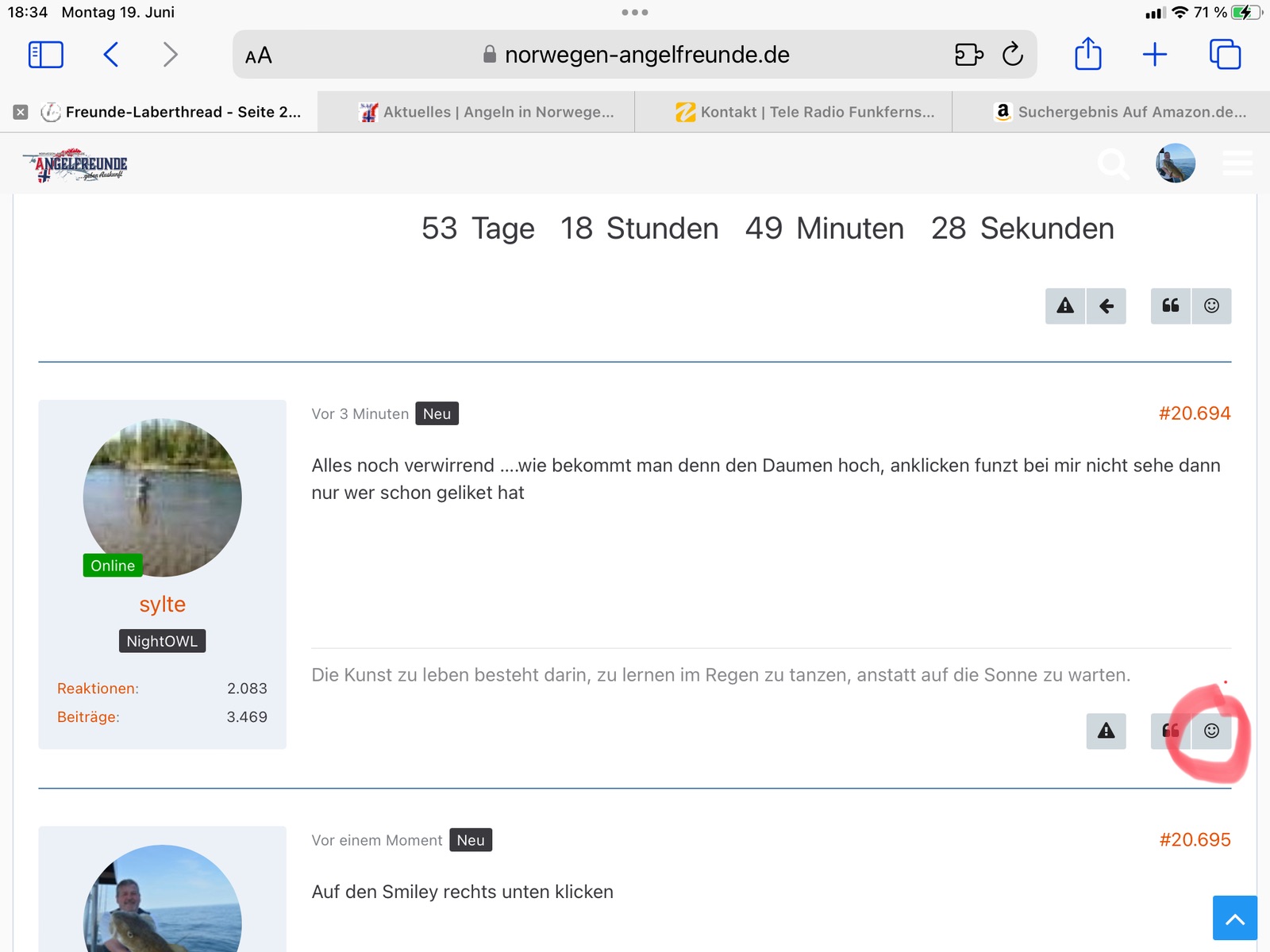The height and width of the screenshot is (952, 1270).
Task: Close the Freunde-Laberthread tab
Action: (x=21, y=112)
